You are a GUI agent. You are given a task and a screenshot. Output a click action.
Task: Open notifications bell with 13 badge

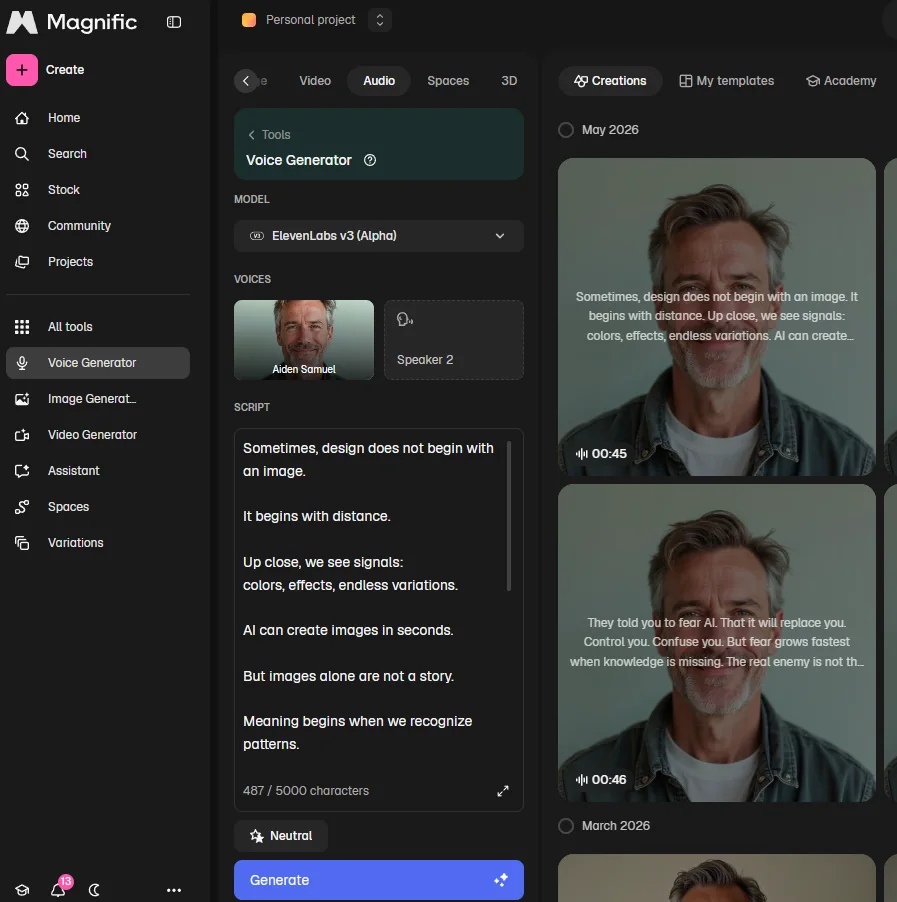tap(59, 889)
